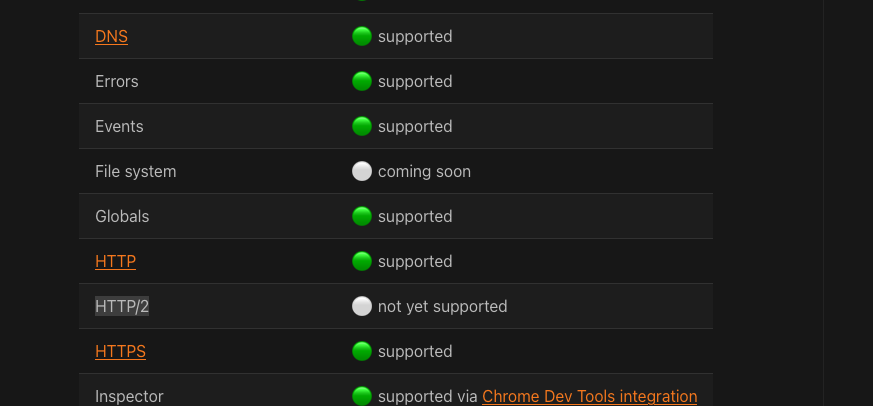Click the 'not yet supported' status text
This screenshot has height=406, width=873.
tap(442, 307)
